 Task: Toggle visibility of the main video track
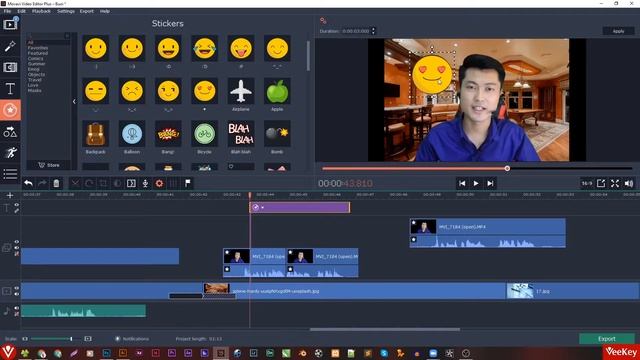point(17,288)
